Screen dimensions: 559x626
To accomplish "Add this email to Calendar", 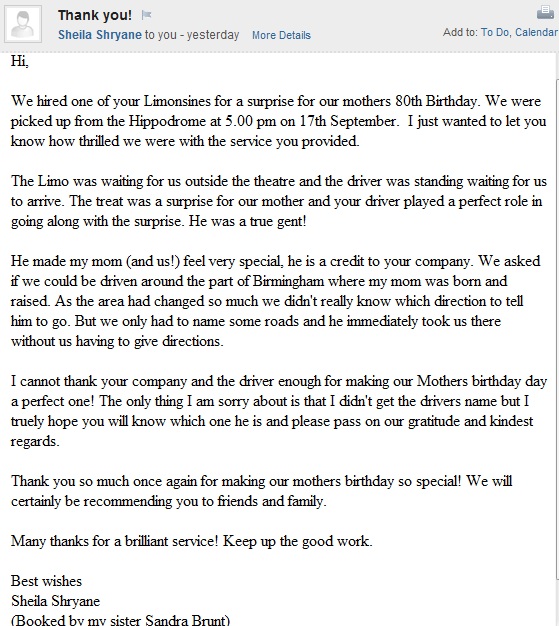I will 536,32.
